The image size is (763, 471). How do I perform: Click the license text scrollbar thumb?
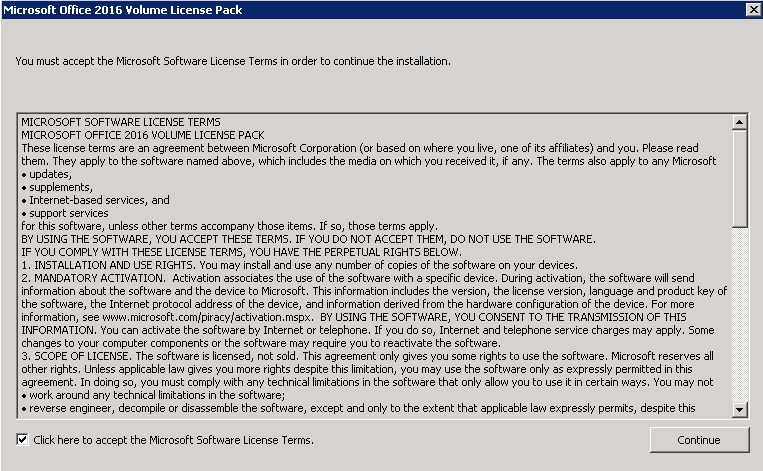[740, 180]
